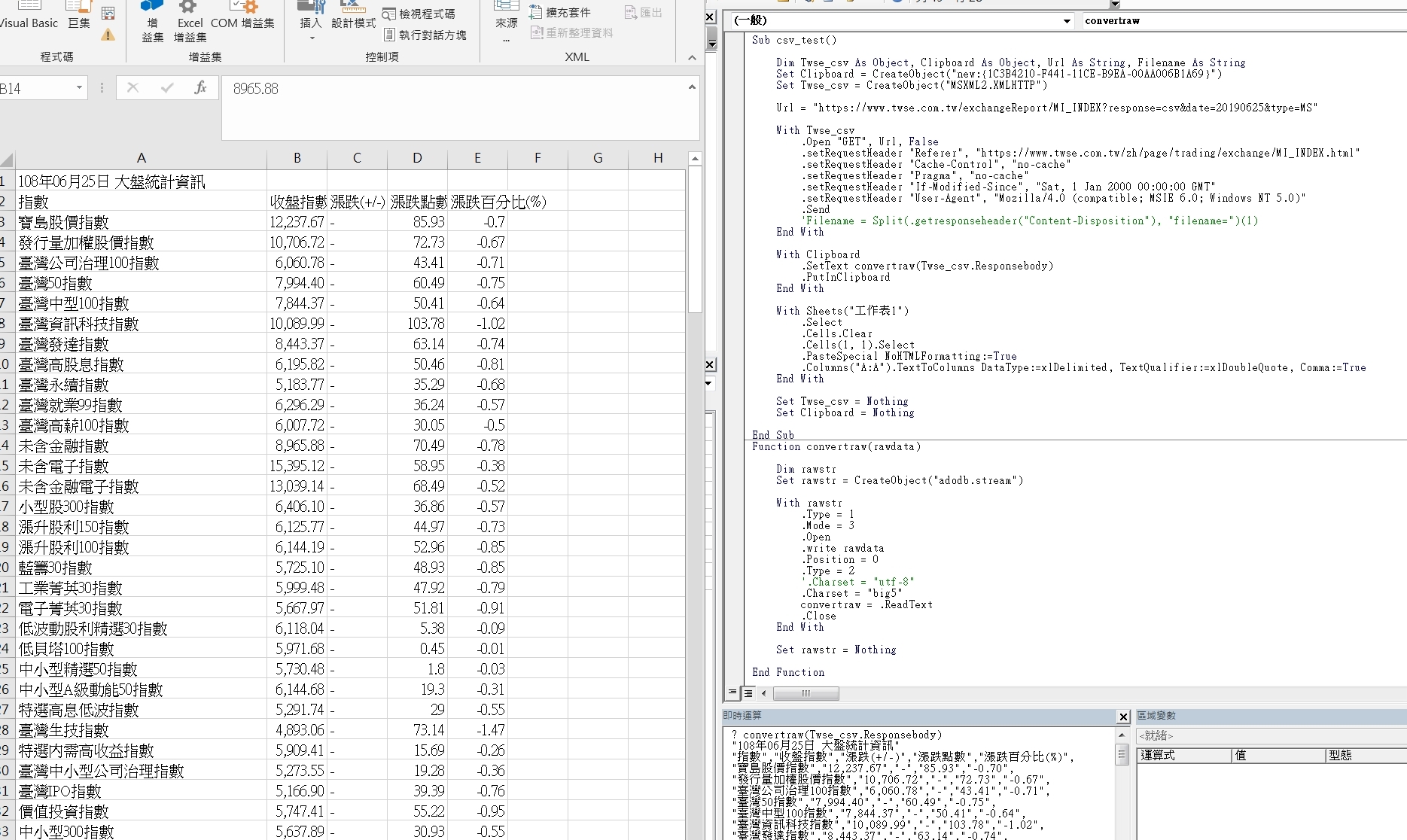Click cell 藍籌30指數
The image size is (1407, 840).
click(x=141, y=568)
